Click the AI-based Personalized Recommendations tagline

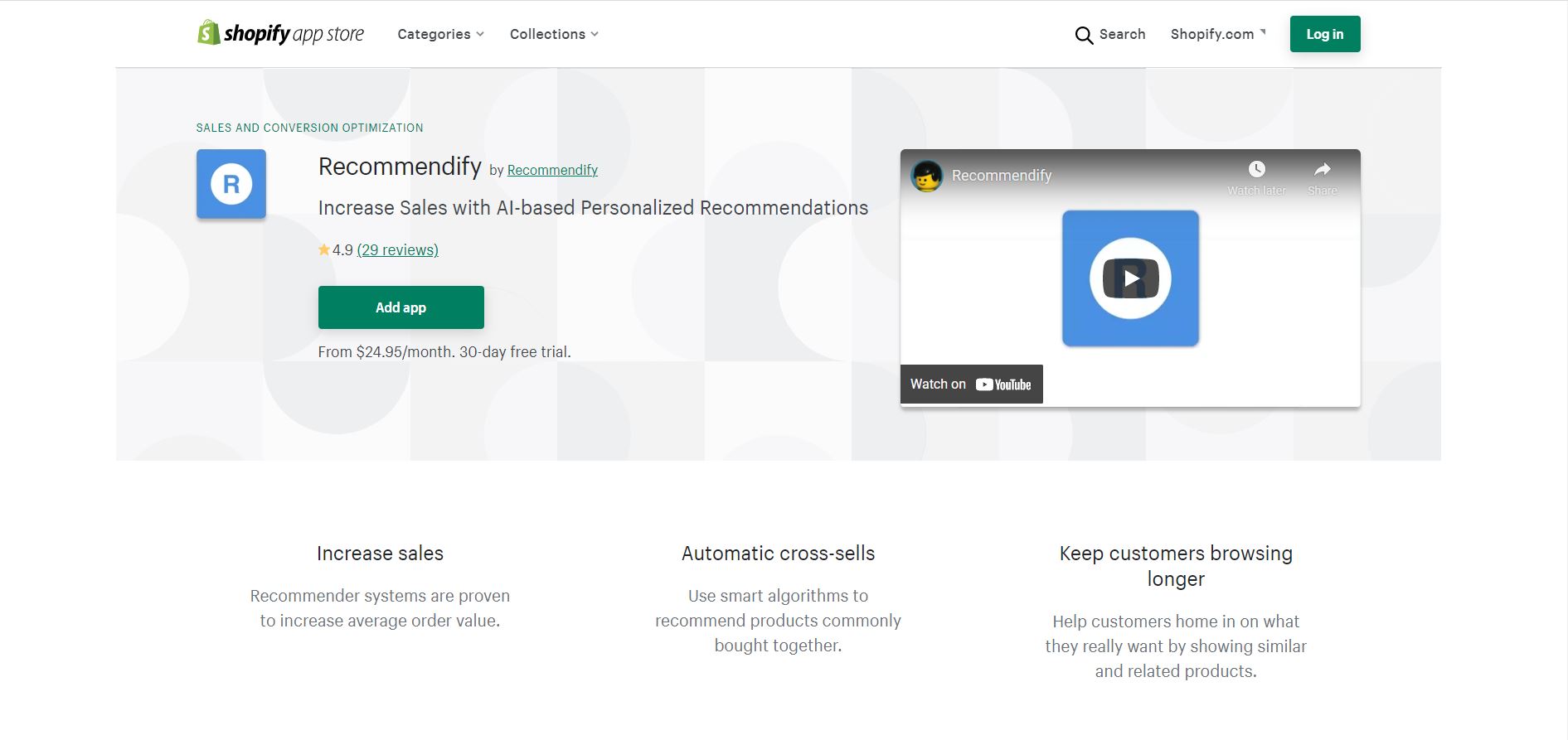tap(594, 208)
